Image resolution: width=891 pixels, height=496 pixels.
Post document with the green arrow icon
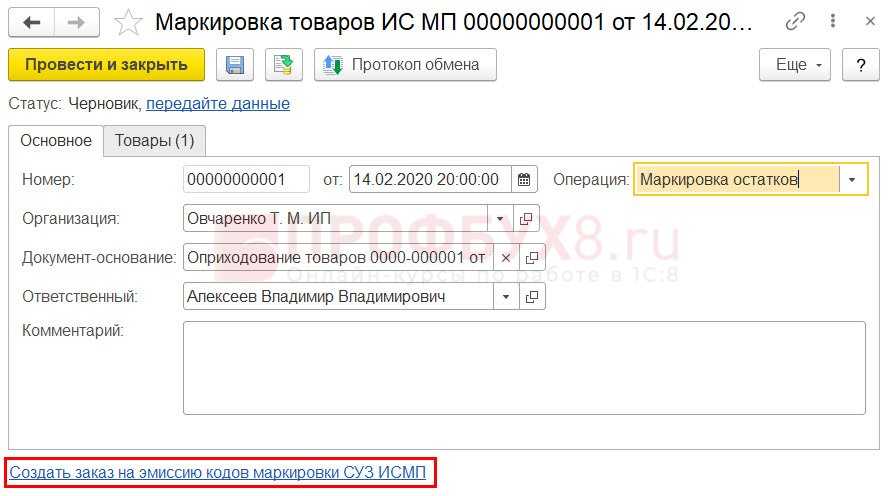(284, 65)
